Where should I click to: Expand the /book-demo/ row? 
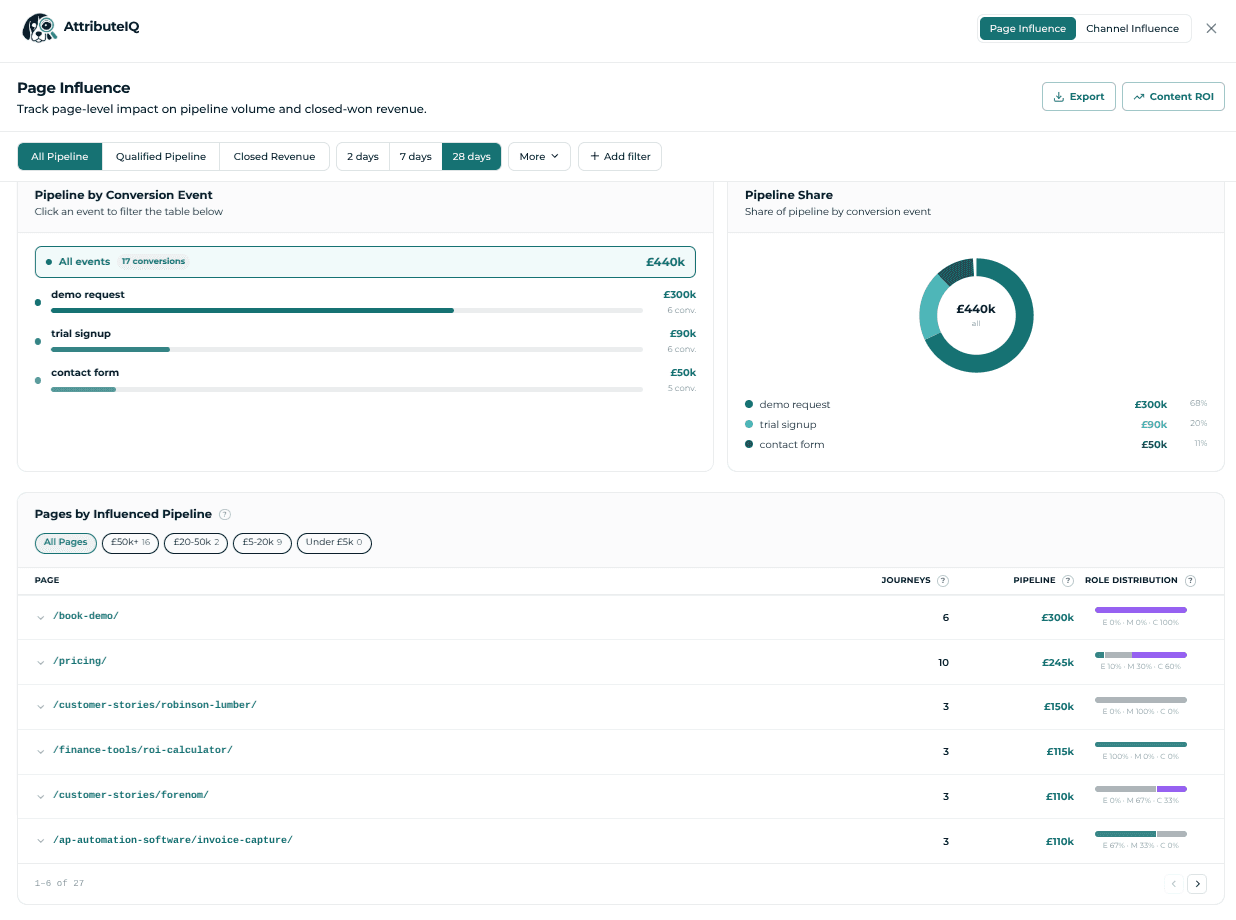[x=41, y=617]
